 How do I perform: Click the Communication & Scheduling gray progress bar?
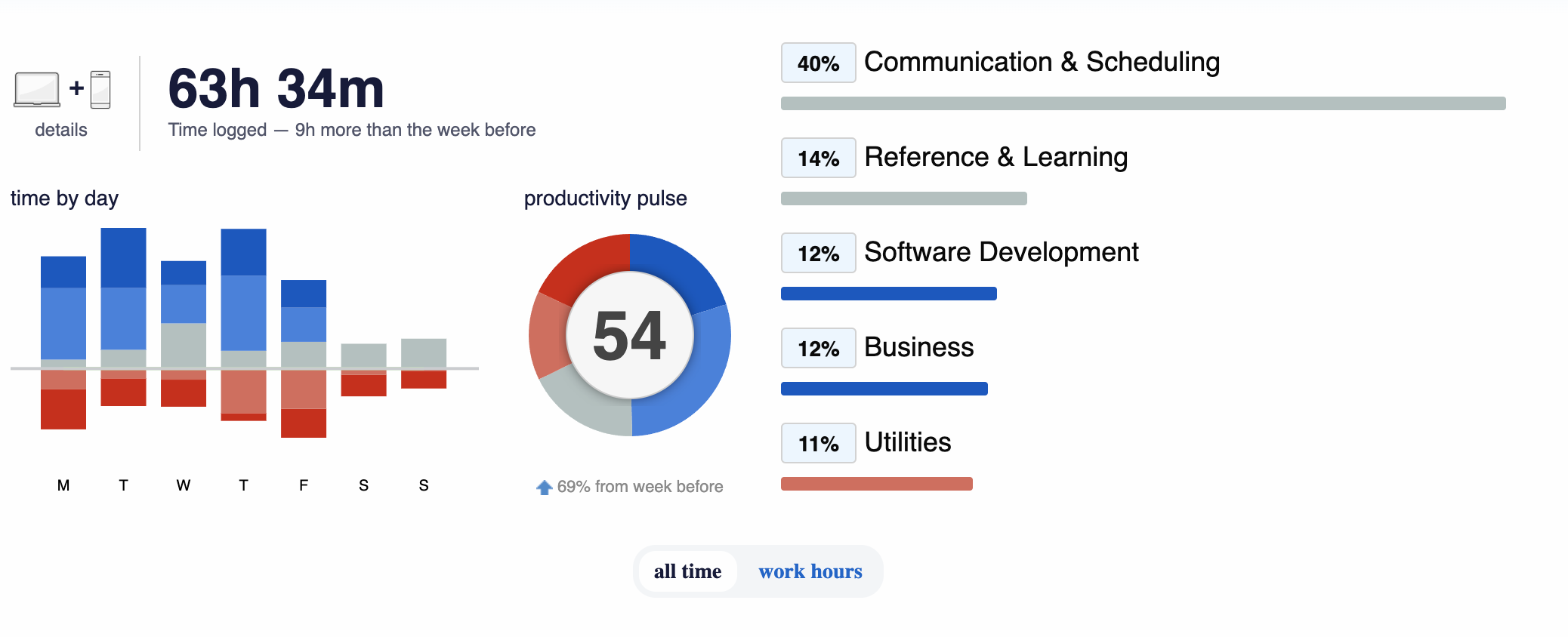(x=1143, y=103)
